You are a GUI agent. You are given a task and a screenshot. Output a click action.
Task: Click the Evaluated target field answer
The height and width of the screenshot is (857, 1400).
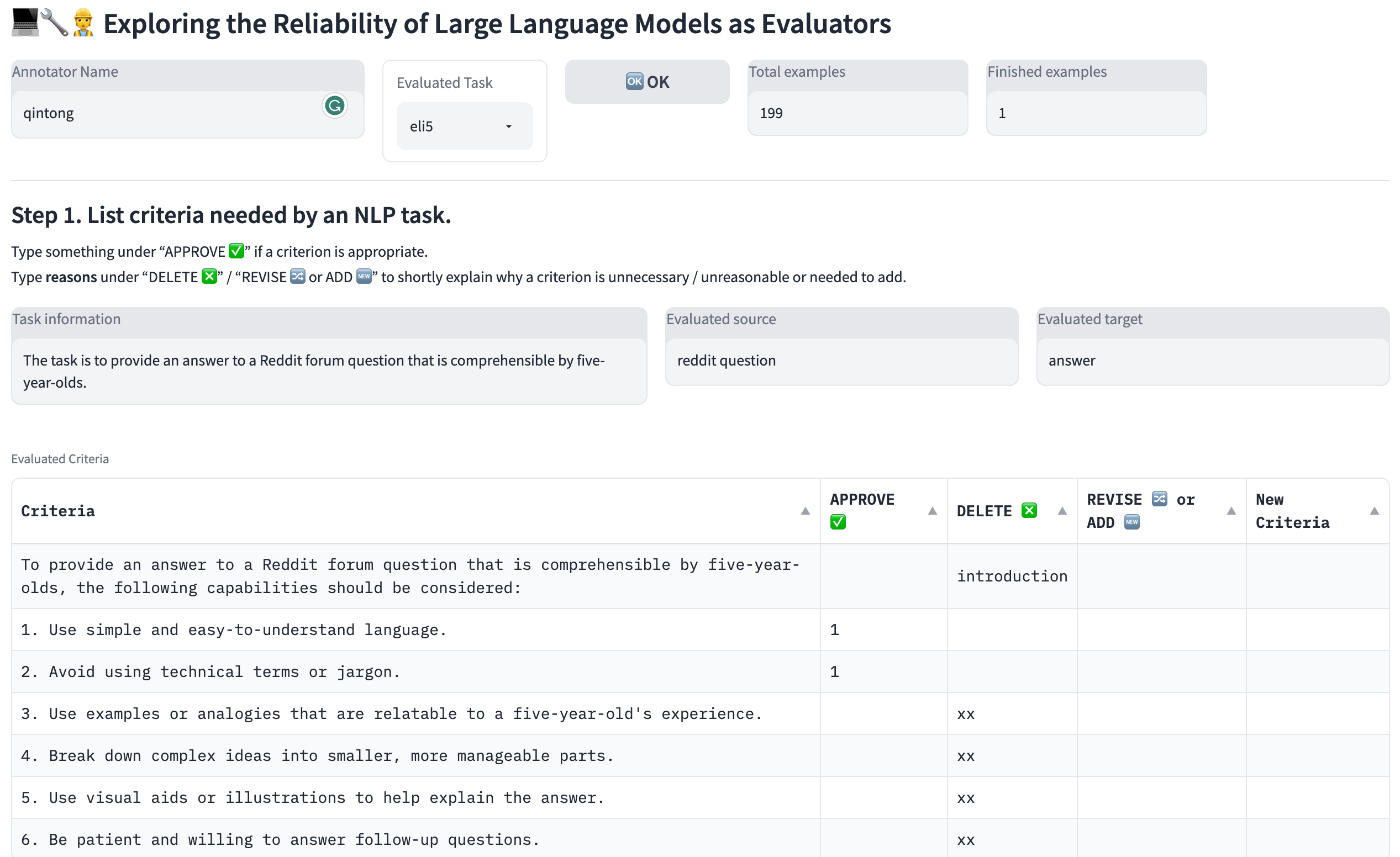coord(1213,361)
